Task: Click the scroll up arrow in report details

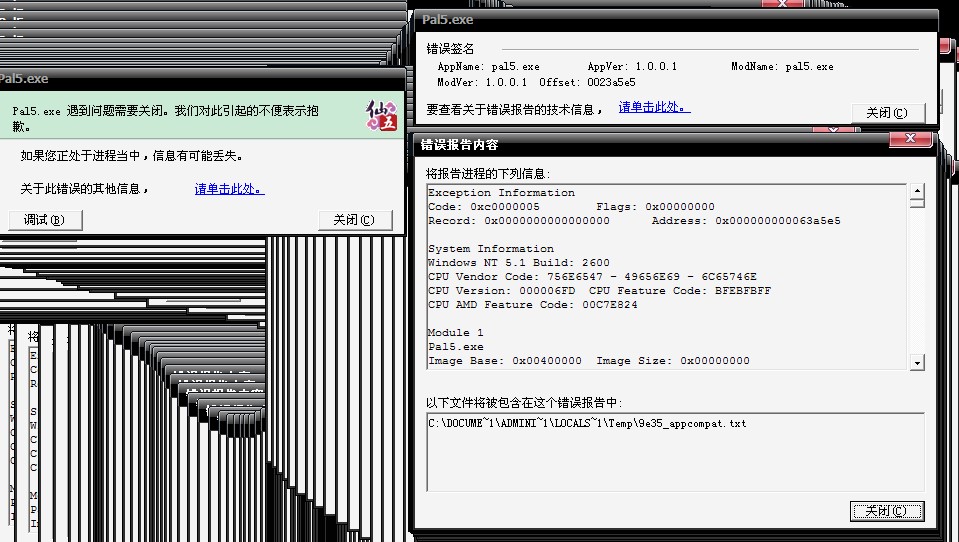Action: pos(917,190)
